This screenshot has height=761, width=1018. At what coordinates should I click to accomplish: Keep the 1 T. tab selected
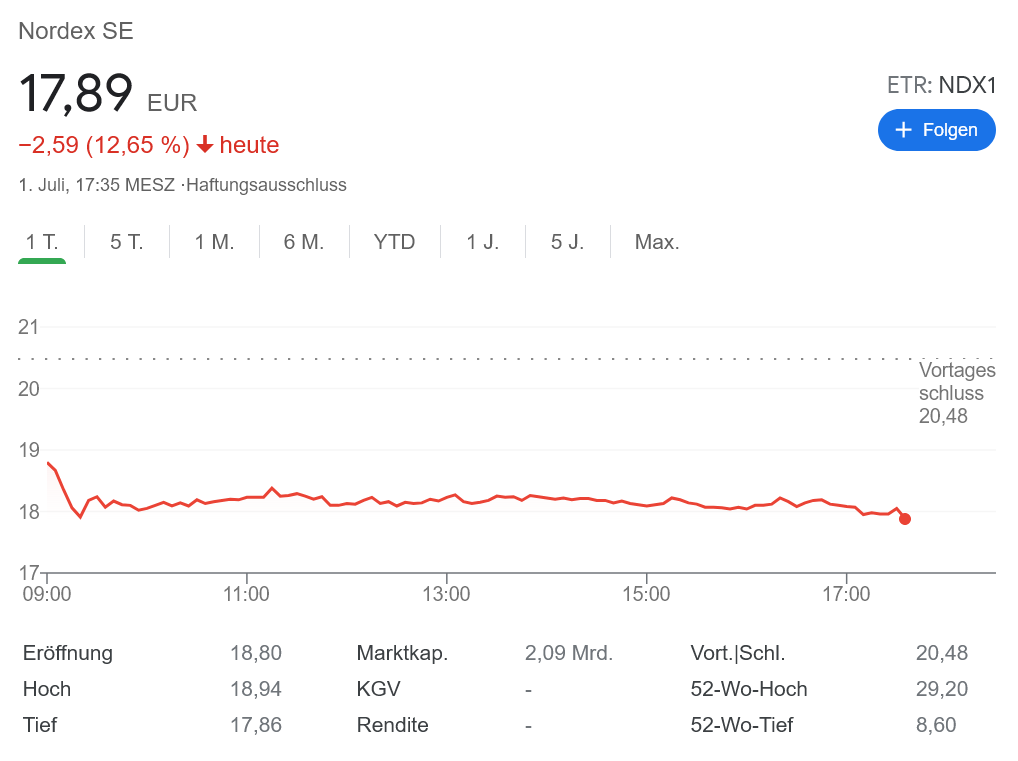(x=41, y=241)
